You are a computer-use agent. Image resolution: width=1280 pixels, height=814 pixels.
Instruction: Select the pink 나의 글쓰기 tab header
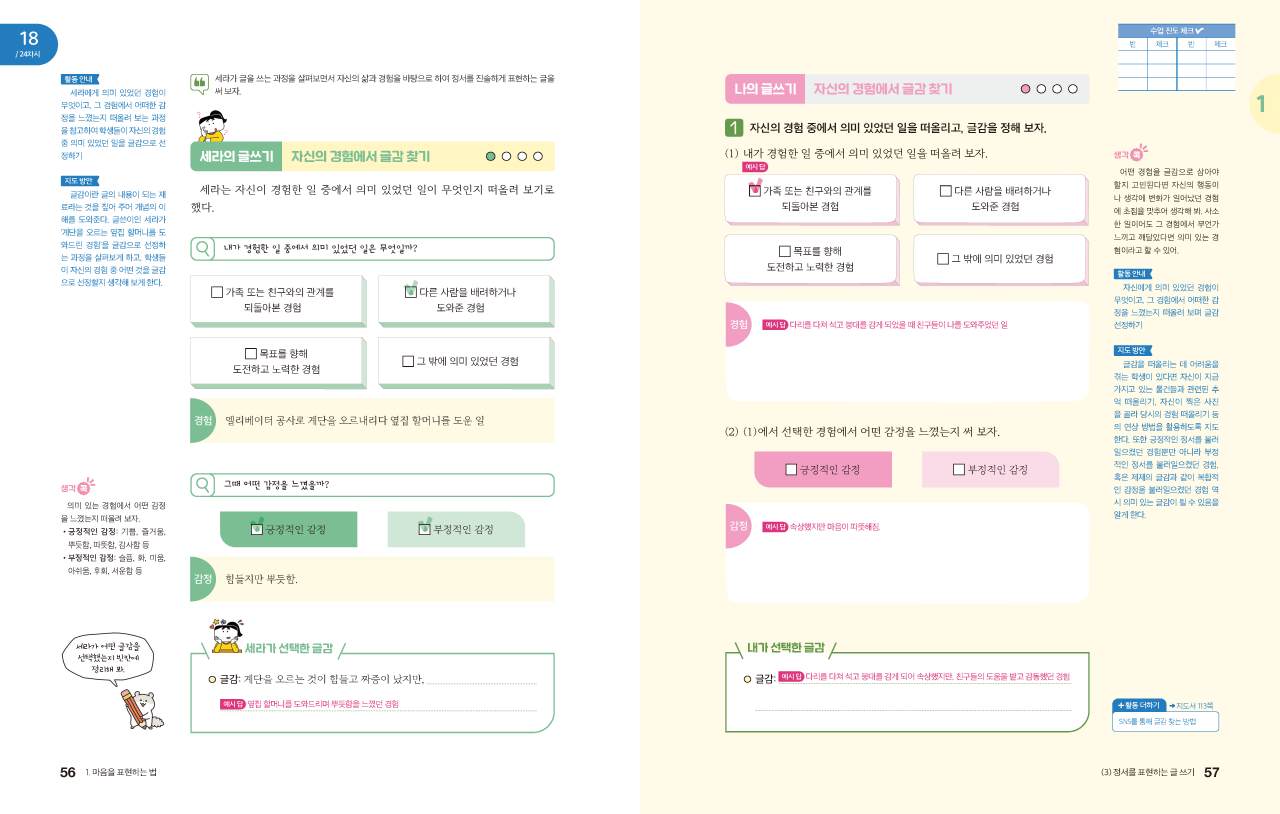[x=765, y=89]
